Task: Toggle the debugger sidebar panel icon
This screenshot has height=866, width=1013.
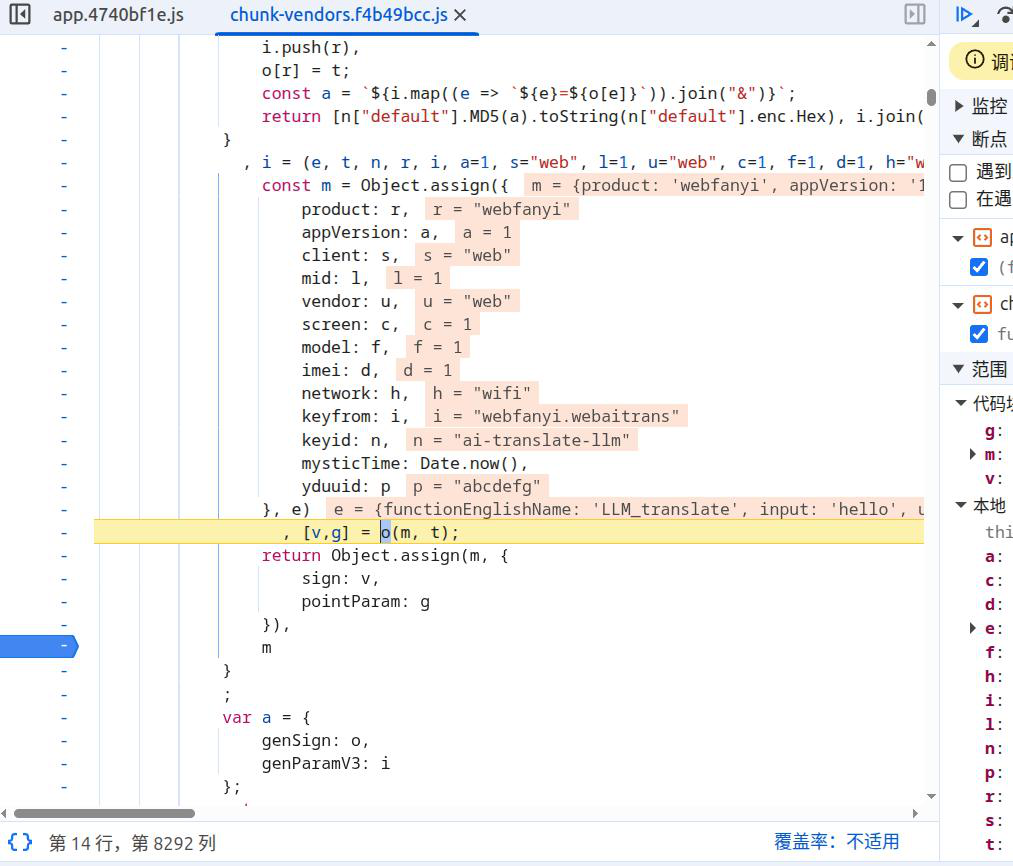Action: 914,14
